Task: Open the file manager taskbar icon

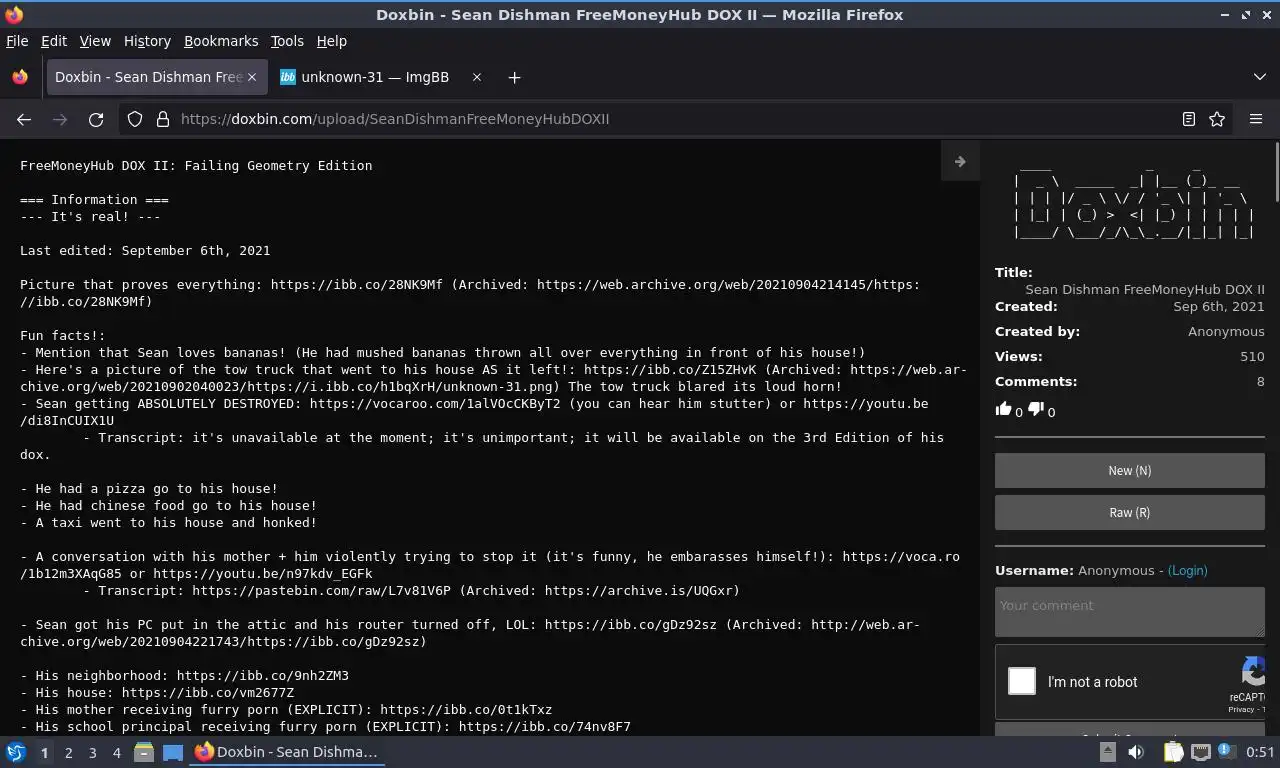Action: click(144, 752)
